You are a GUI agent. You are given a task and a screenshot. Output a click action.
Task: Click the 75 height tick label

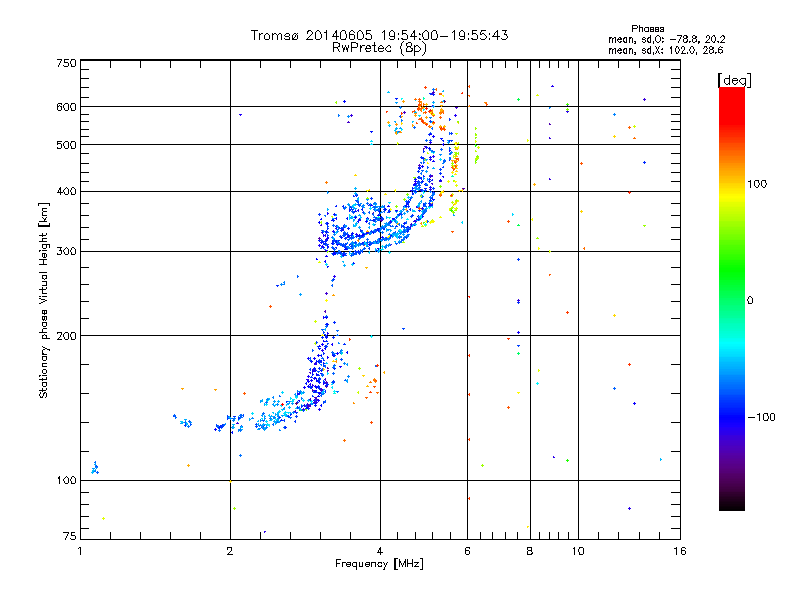point(70,536)
